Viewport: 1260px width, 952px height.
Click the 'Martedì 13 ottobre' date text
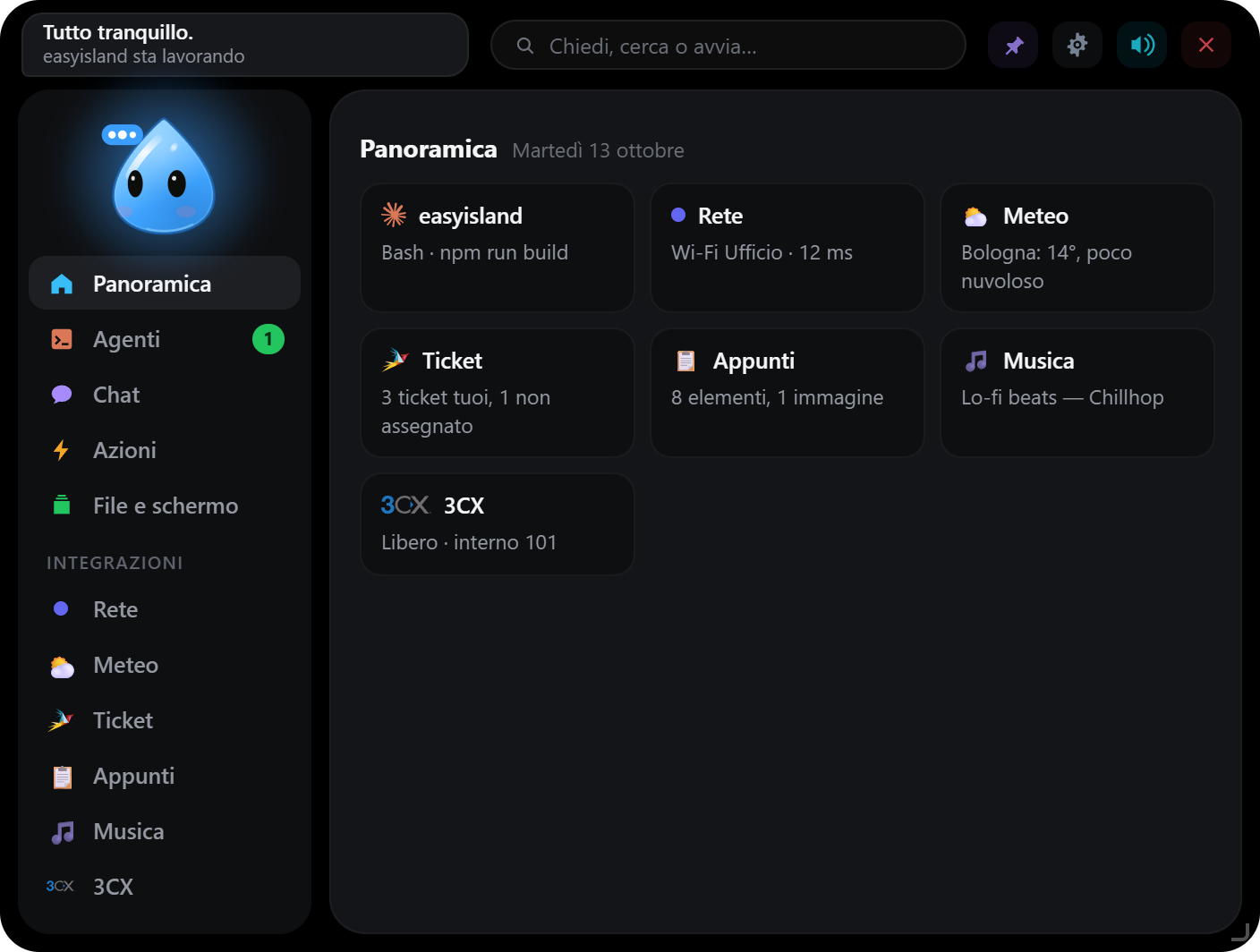coord(598,150)
